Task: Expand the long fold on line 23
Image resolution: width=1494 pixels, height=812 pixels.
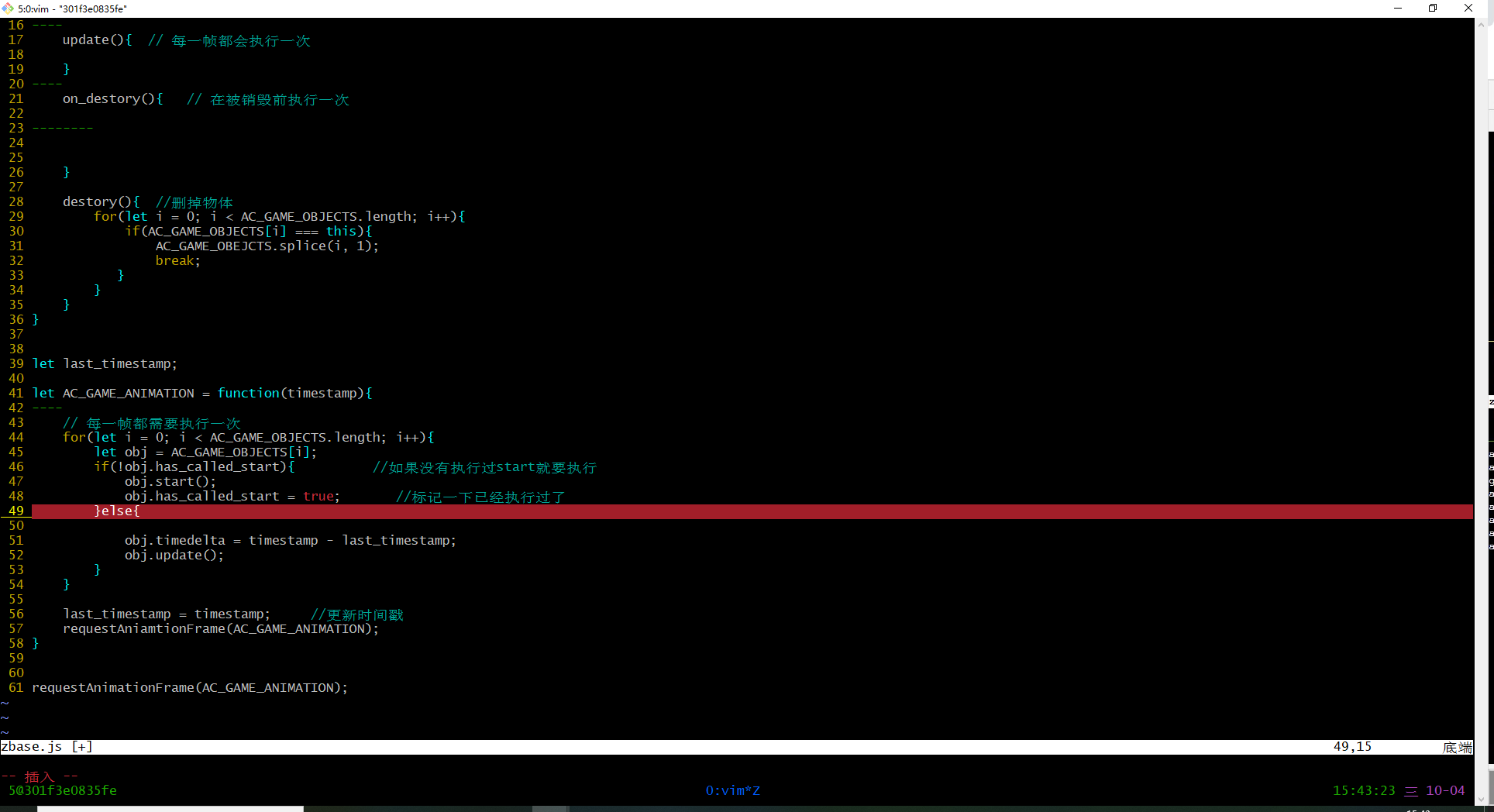Action: tap(62, 129)
